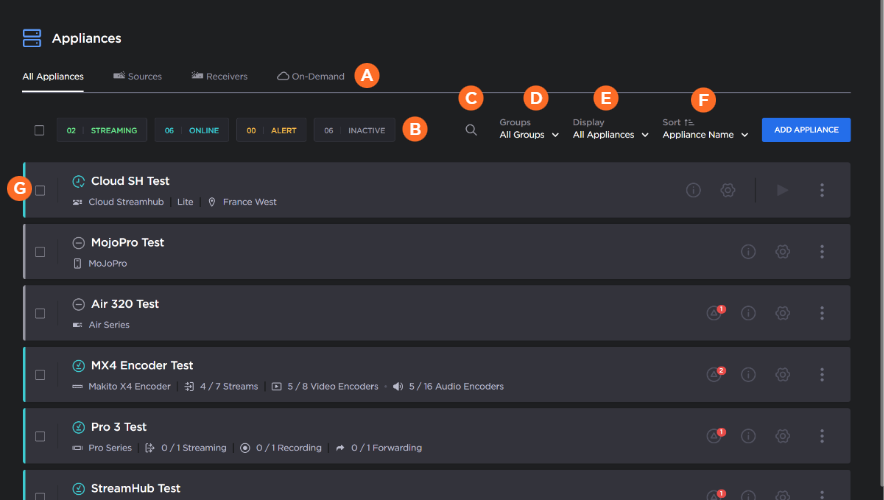
Task: Click the search magnifier icon
Action: (x=471, y=130)
